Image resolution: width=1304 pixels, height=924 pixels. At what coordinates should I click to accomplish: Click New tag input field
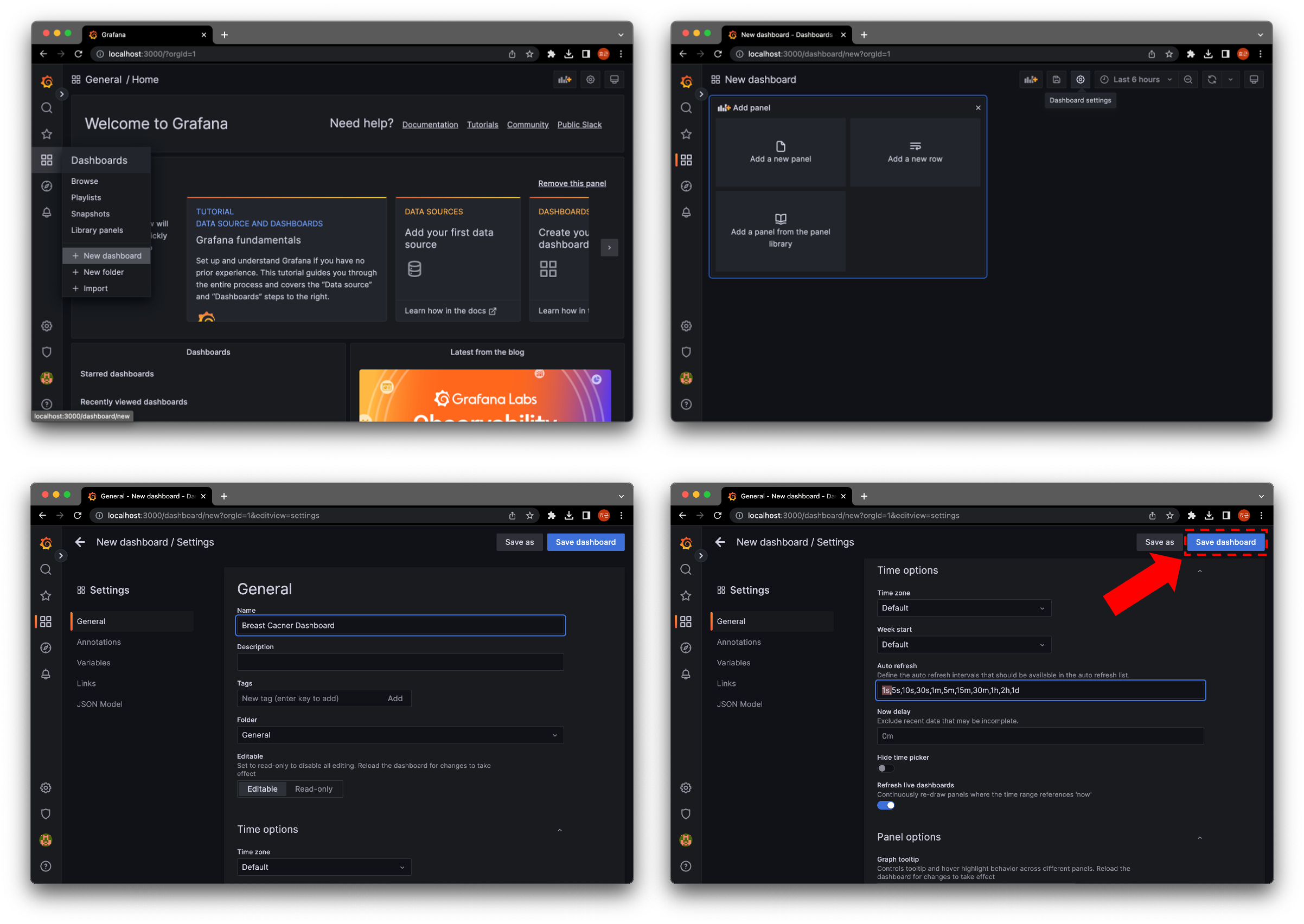tap(309, 698)
